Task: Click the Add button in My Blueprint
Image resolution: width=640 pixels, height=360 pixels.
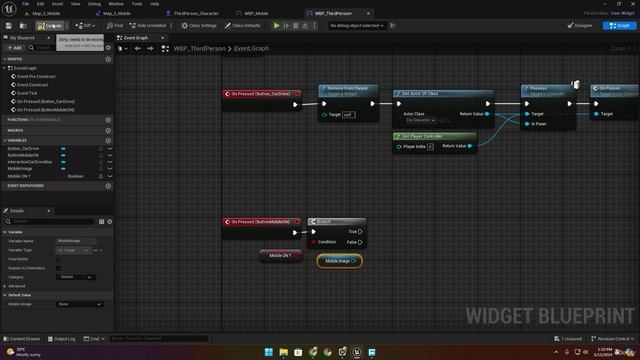Action: (14, 48)
